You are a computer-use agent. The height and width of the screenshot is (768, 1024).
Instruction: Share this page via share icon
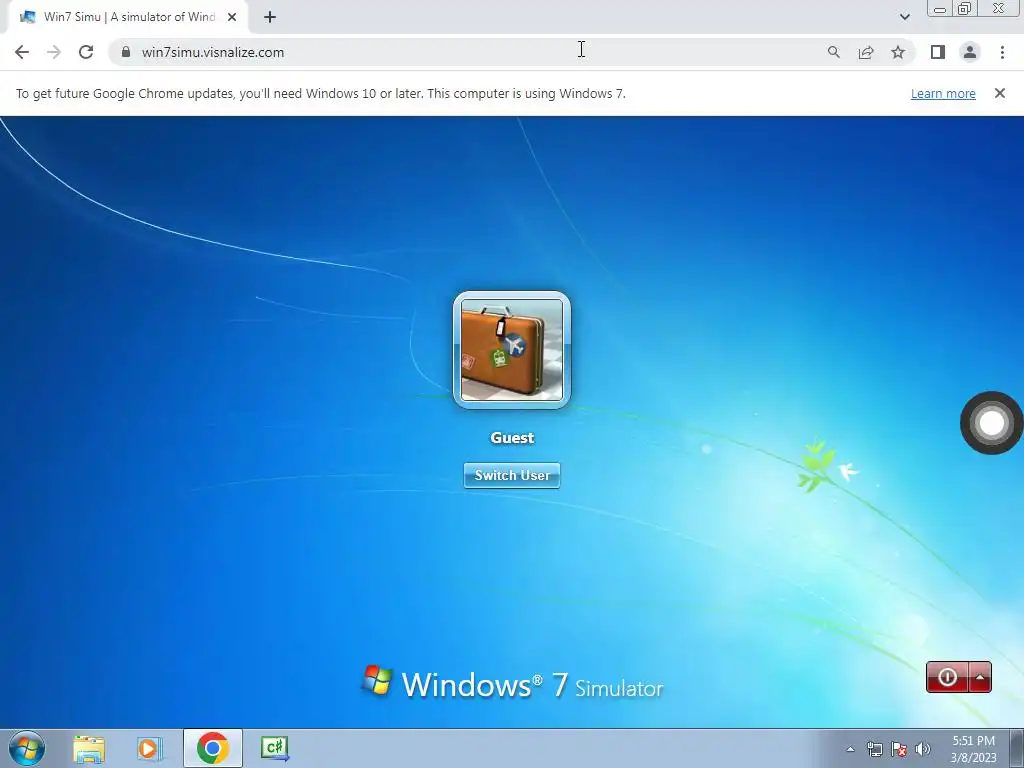tap(866, 52)
